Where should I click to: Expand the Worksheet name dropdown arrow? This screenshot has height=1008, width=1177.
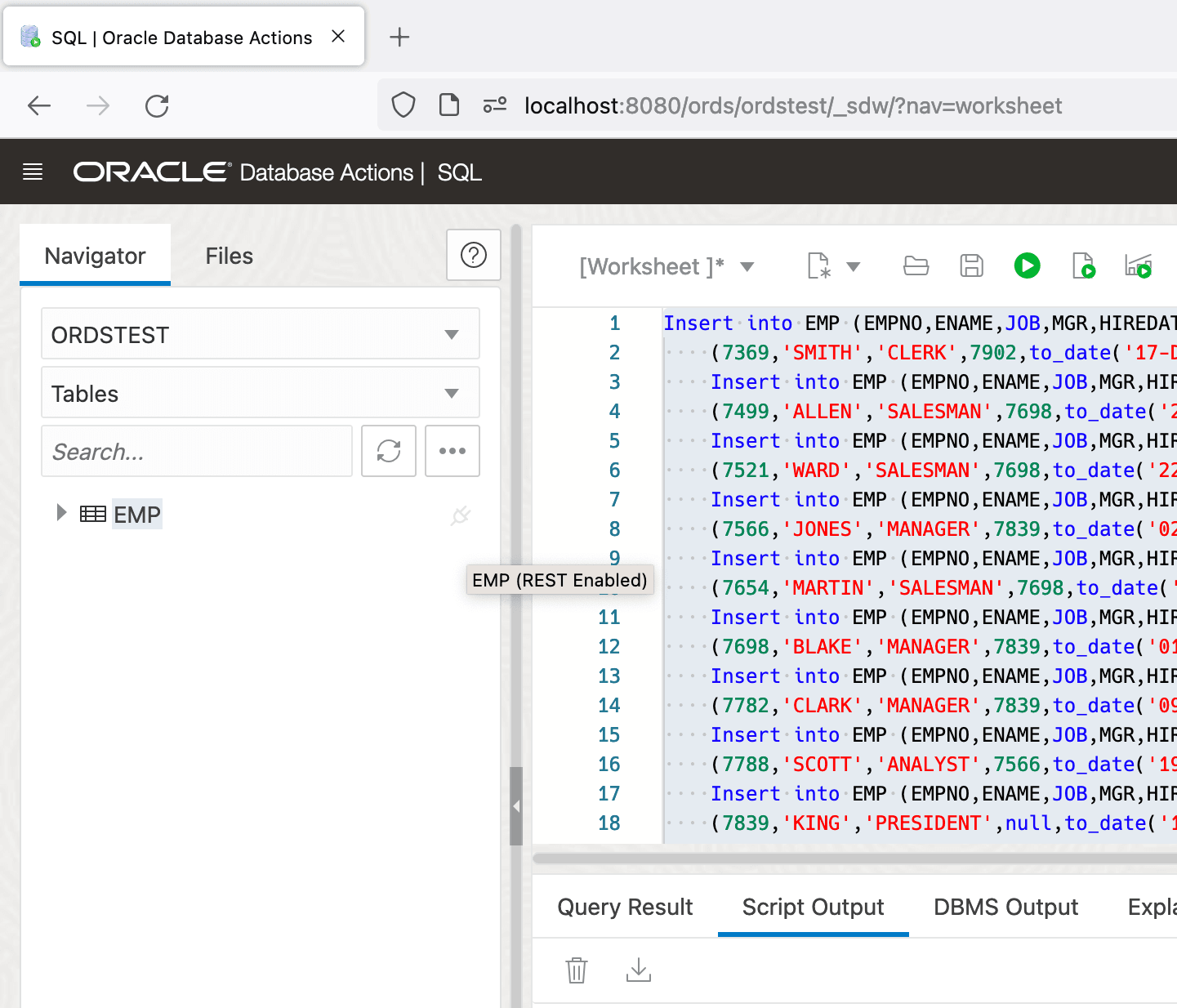[747, 266]
